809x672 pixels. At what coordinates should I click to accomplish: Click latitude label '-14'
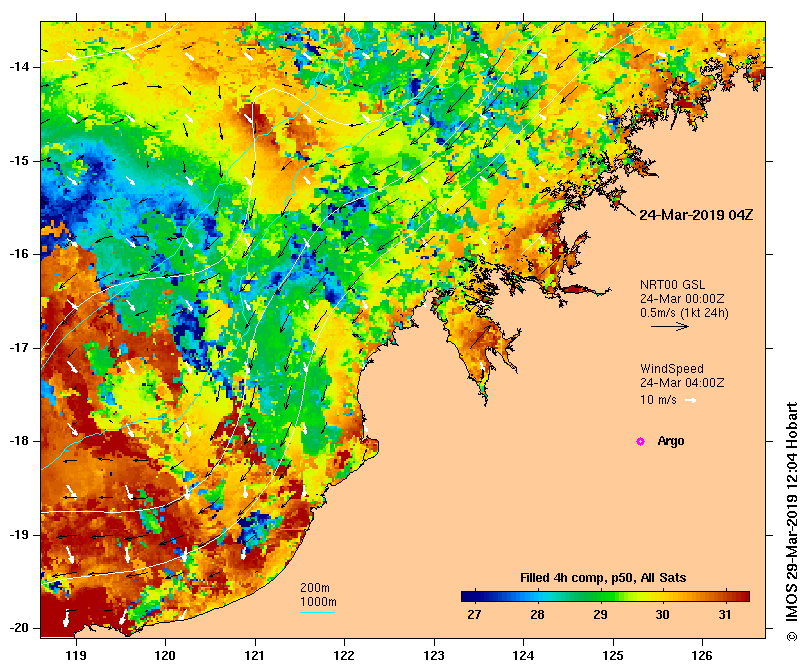tap(20, 67)
